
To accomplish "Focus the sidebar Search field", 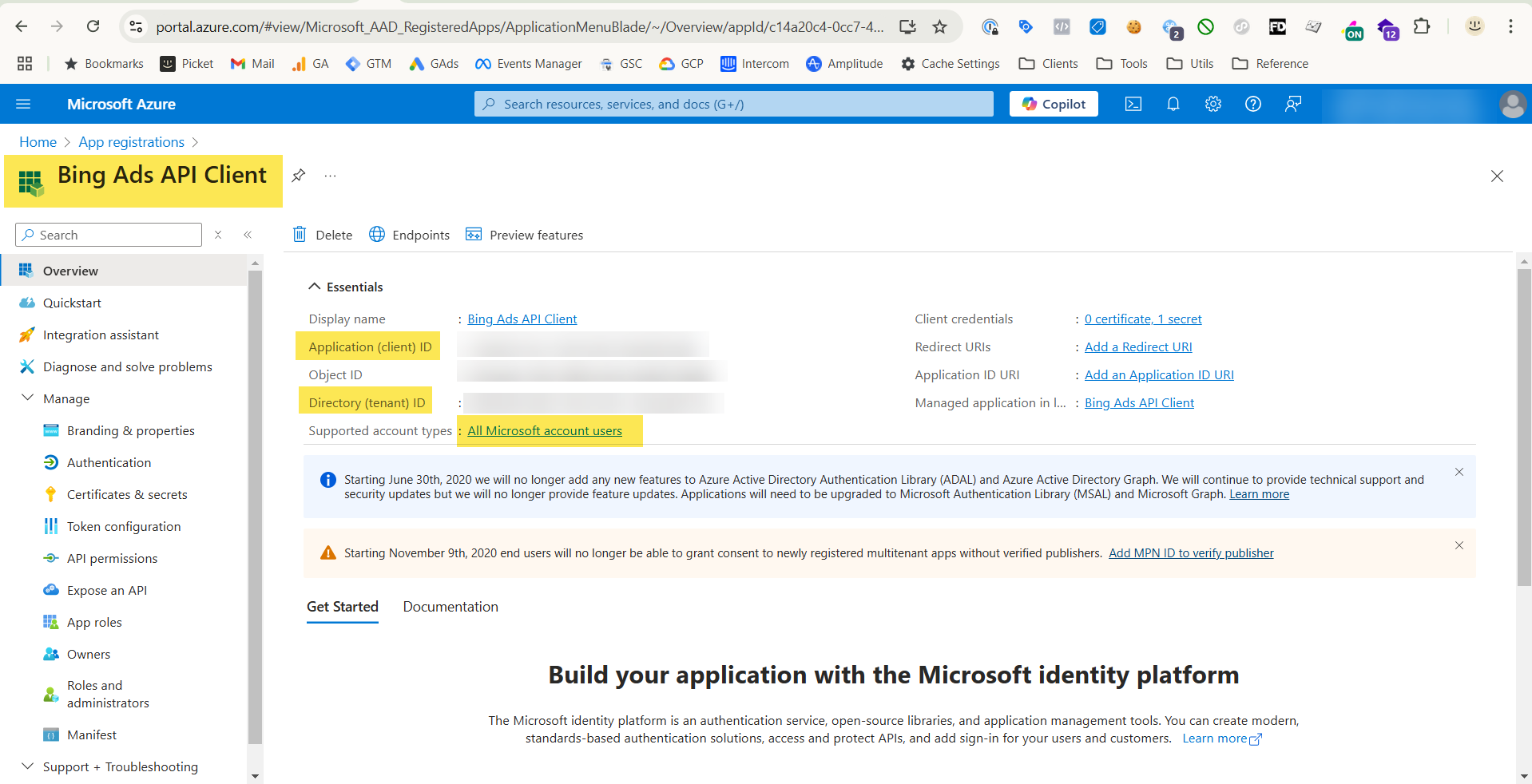I will 109,235.
